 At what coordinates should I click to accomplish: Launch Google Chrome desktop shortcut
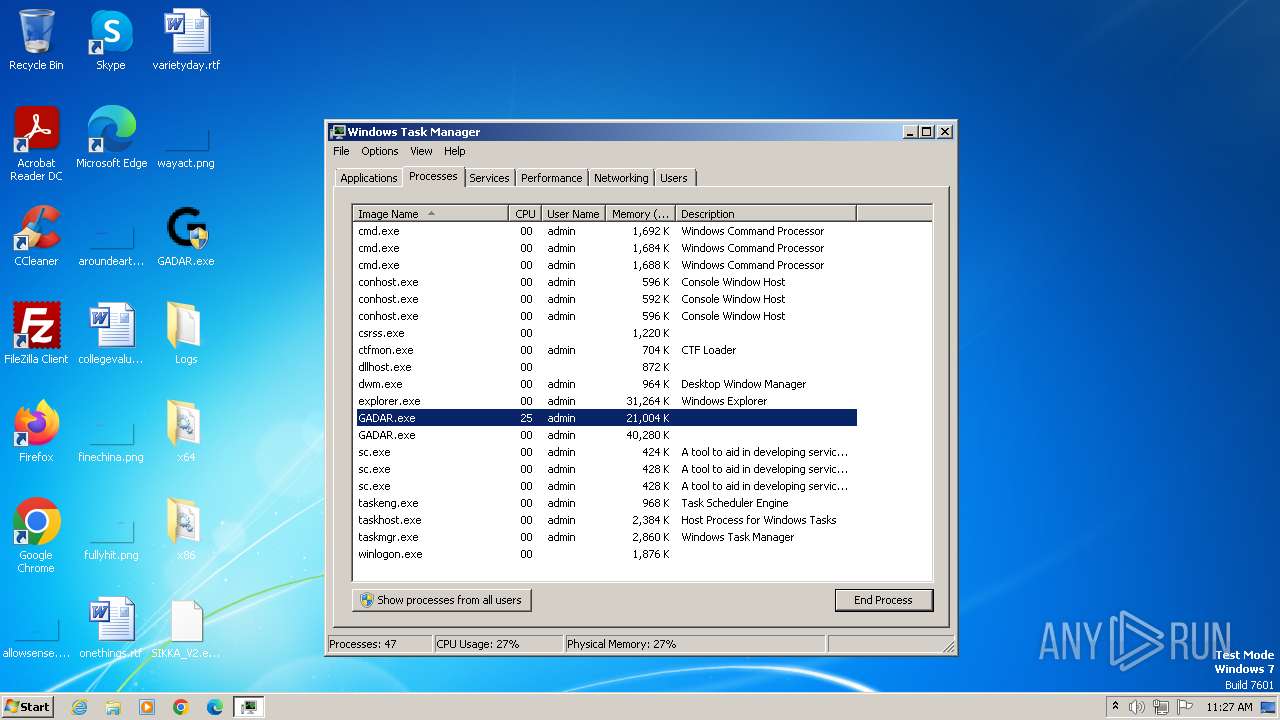(36, 536)
